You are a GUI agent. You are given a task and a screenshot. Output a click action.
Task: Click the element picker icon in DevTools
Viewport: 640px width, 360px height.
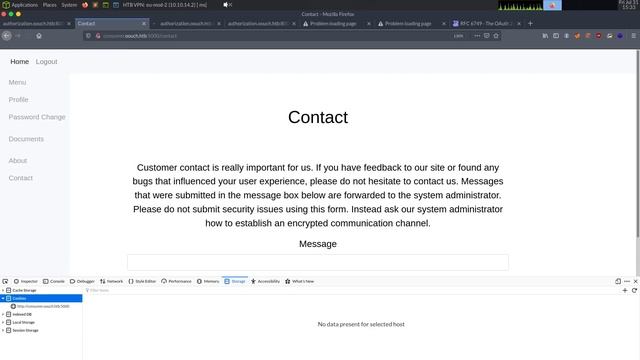[5, 281]
